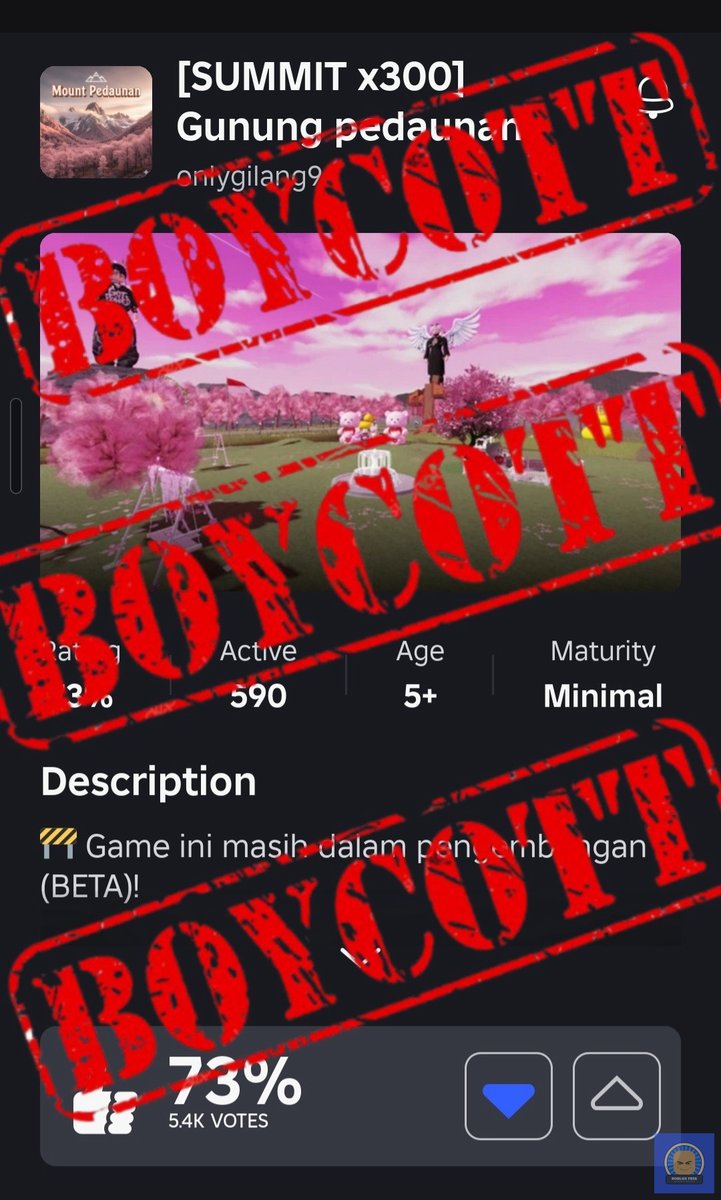Tap the Age 5+ rating info
Image resolution: width=721 pixels, height=1200 pixels.
[x=420, y=675]
